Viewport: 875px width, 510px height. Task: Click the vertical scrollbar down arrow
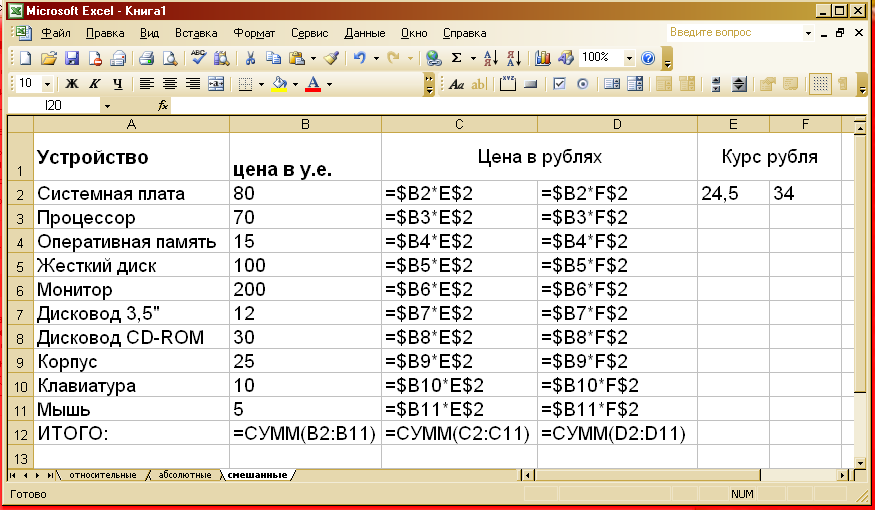860,463
